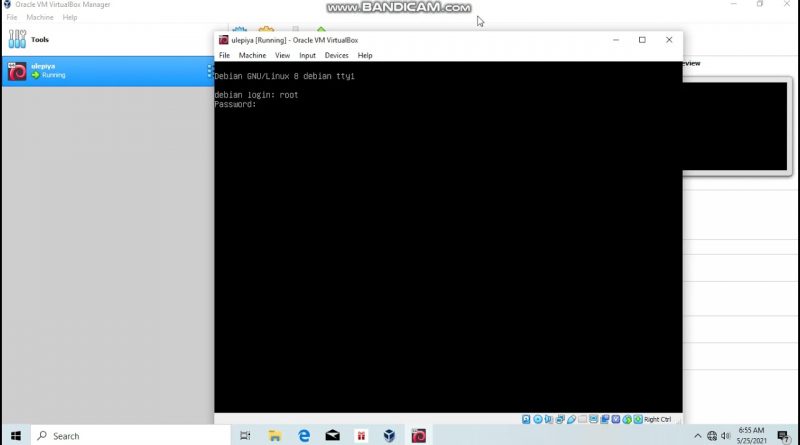Click the taskbar Search box
Screen dimensions: 800x445
[130, 436]
